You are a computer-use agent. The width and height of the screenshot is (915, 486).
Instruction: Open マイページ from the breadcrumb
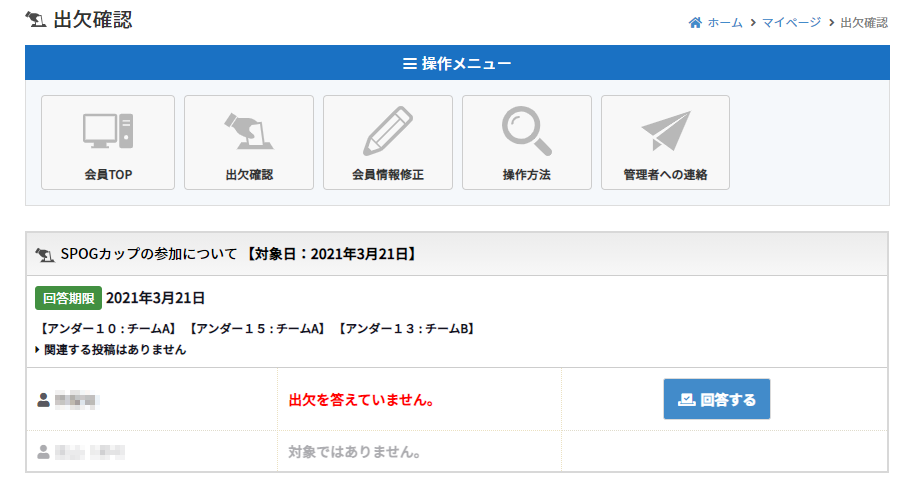coord(791,23)
